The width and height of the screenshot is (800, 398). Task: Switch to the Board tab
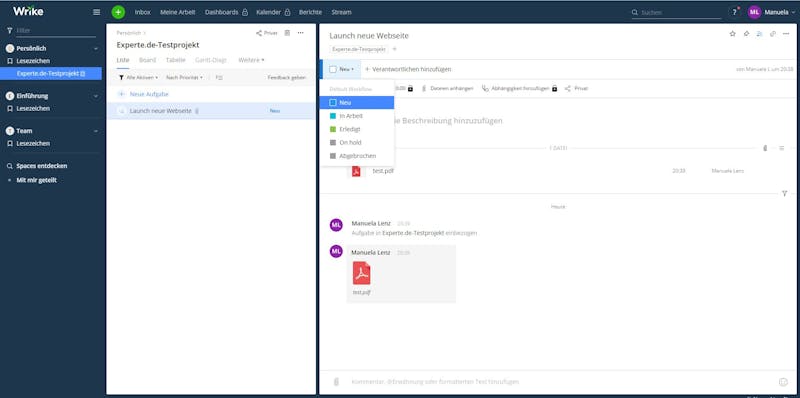point(147,60)
